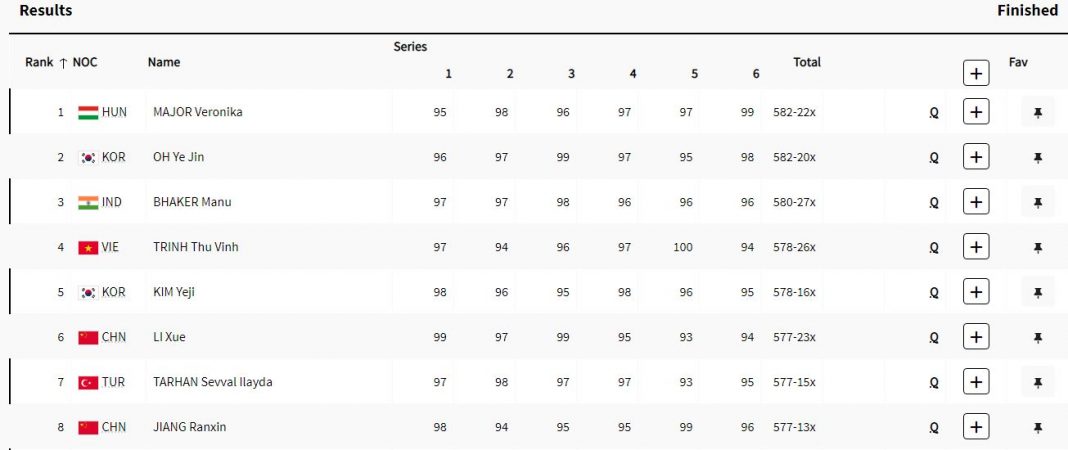Viewport: 1068px width, 450px height.
Task: Pin KIM Yeji to favourites
Action: click(x=1037, y=293)
